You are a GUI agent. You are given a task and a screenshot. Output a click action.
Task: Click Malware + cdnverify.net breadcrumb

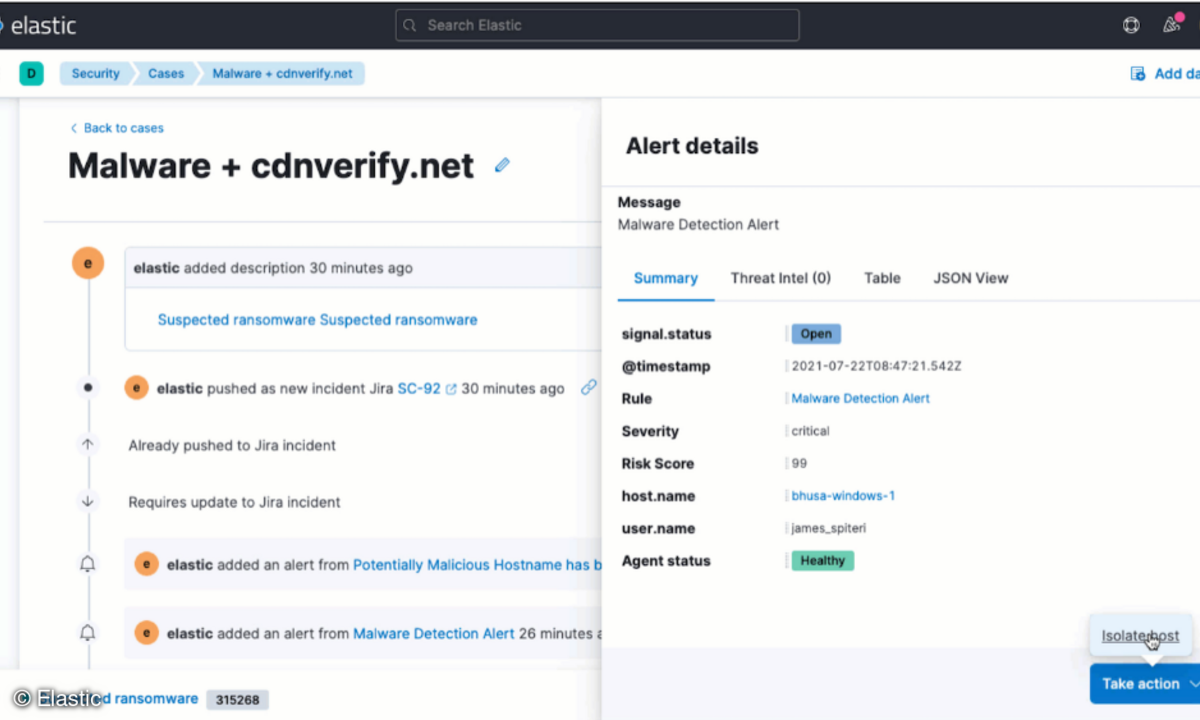pos(283,73)
